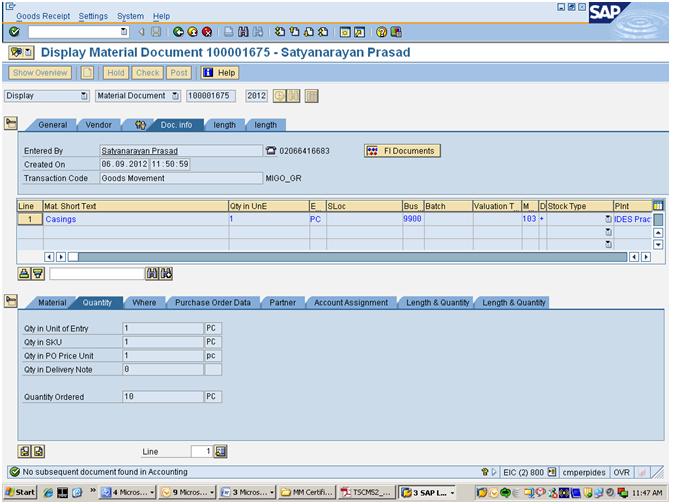Expand the Display action dropdown
This screenshot has height=504, width=674.
point(85,96)
